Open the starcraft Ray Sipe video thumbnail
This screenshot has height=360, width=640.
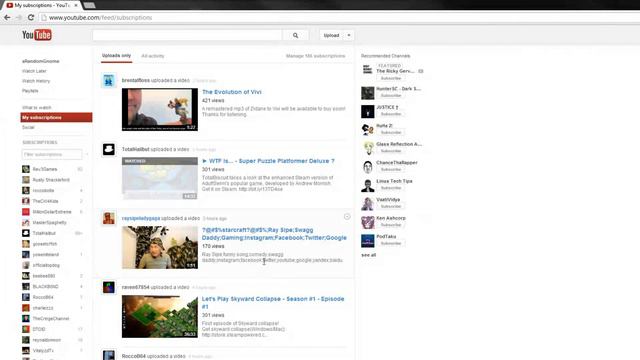point(160,247)
